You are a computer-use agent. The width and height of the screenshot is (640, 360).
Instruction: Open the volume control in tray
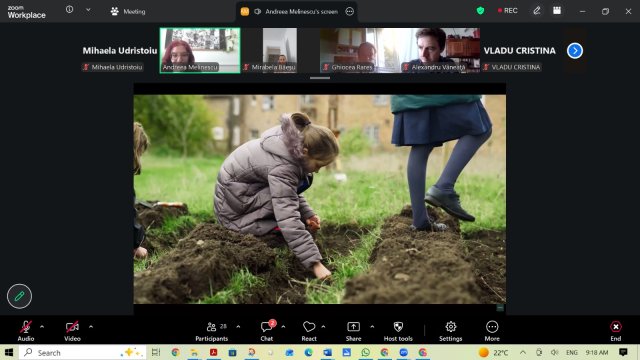[554, 352]
